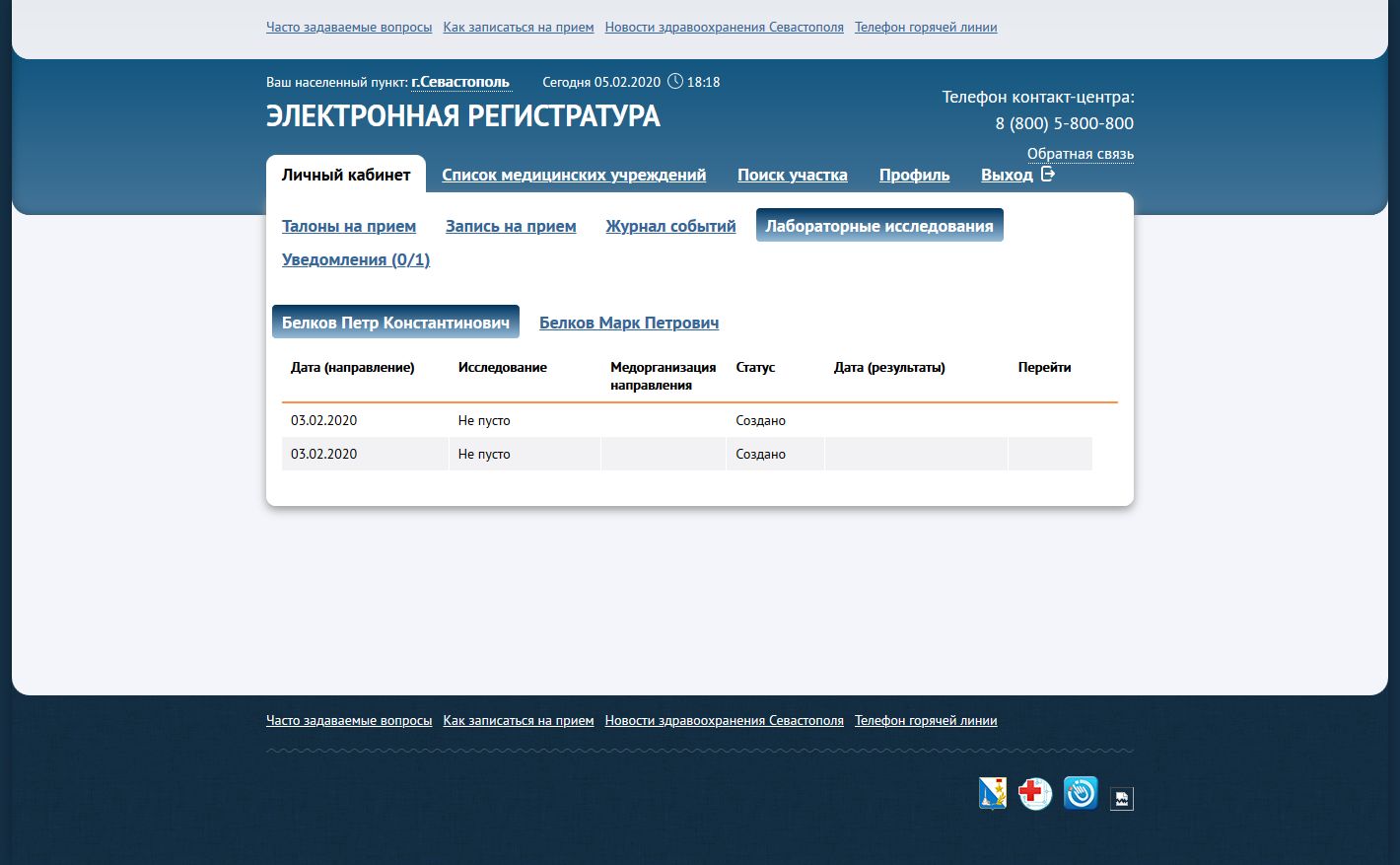Click Создано in the first table row
1400x865 pixels.
(760, 420)
